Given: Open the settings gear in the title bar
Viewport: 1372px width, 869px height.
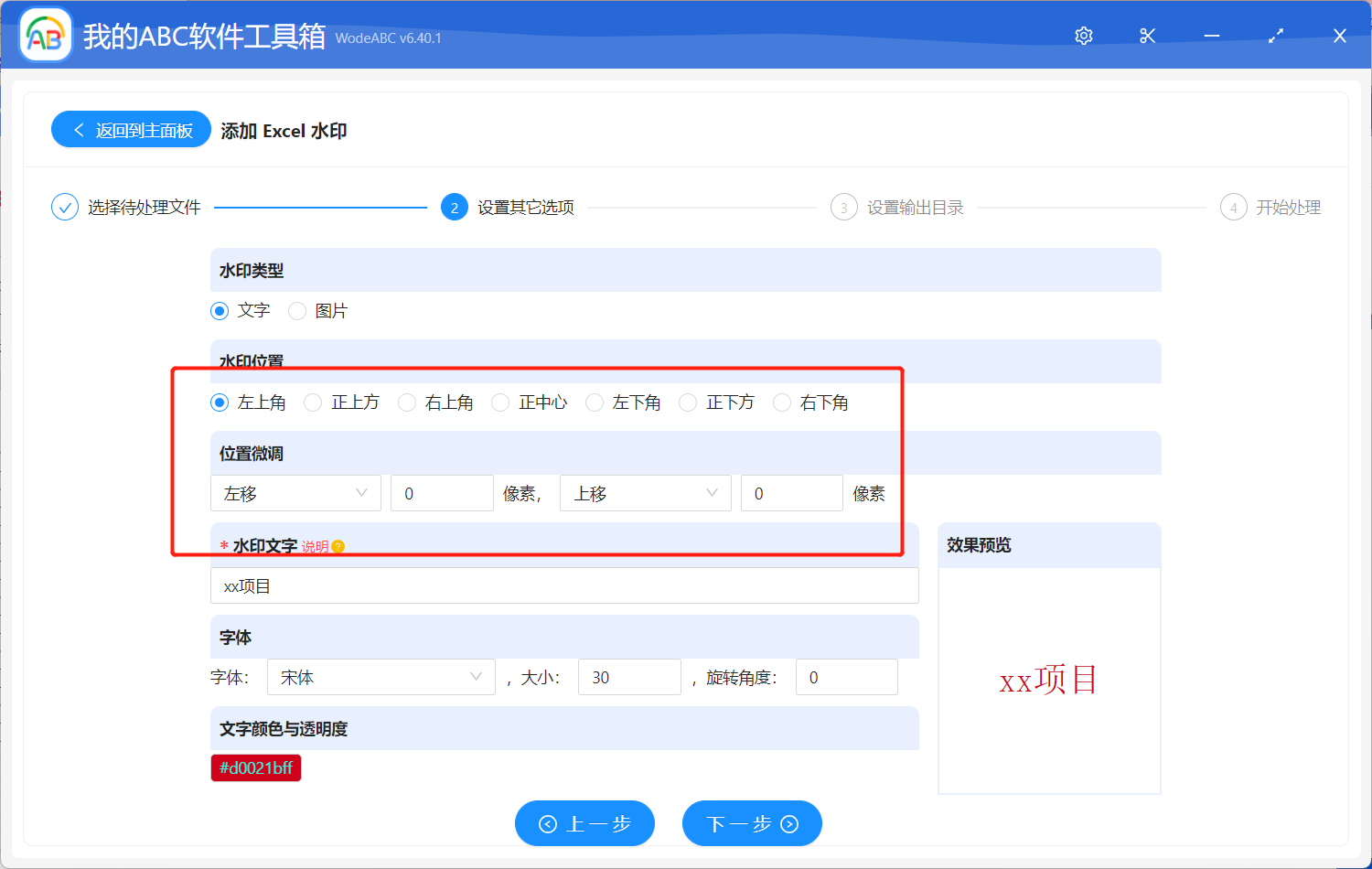Looking at the screenshot, I should [x=1083, y=36].
